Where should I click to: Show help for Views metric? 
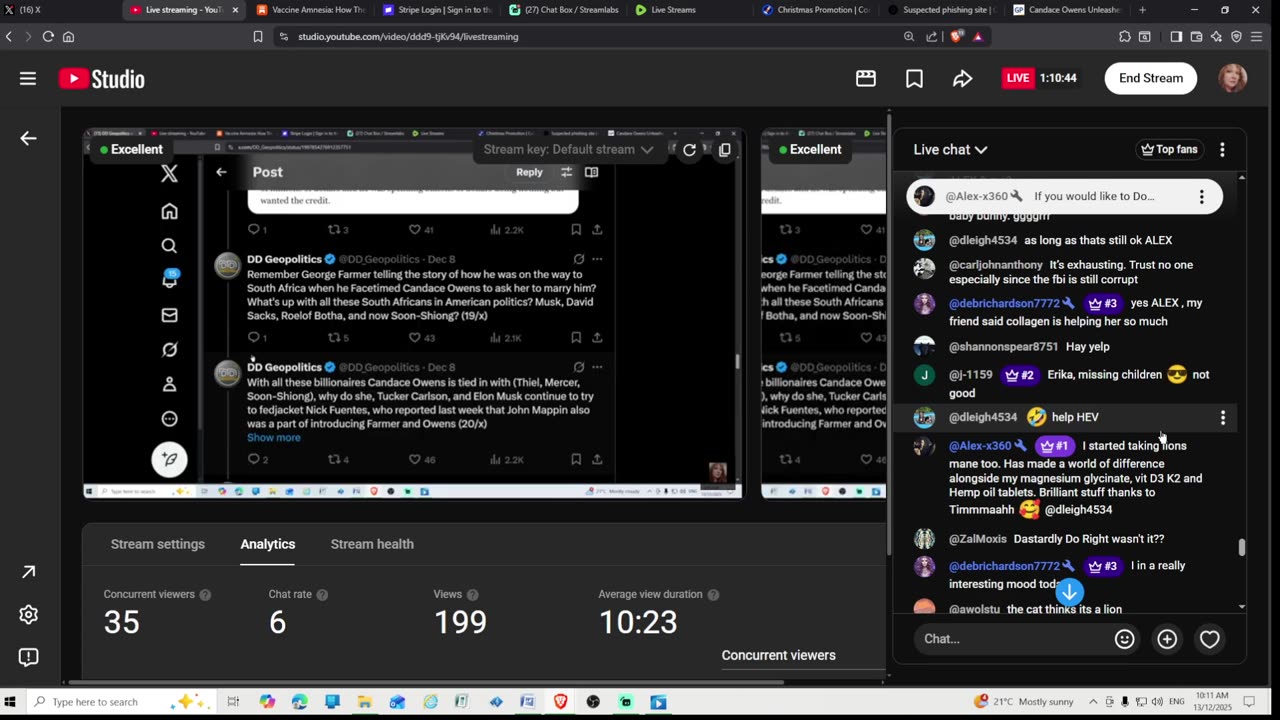[472, 595]
